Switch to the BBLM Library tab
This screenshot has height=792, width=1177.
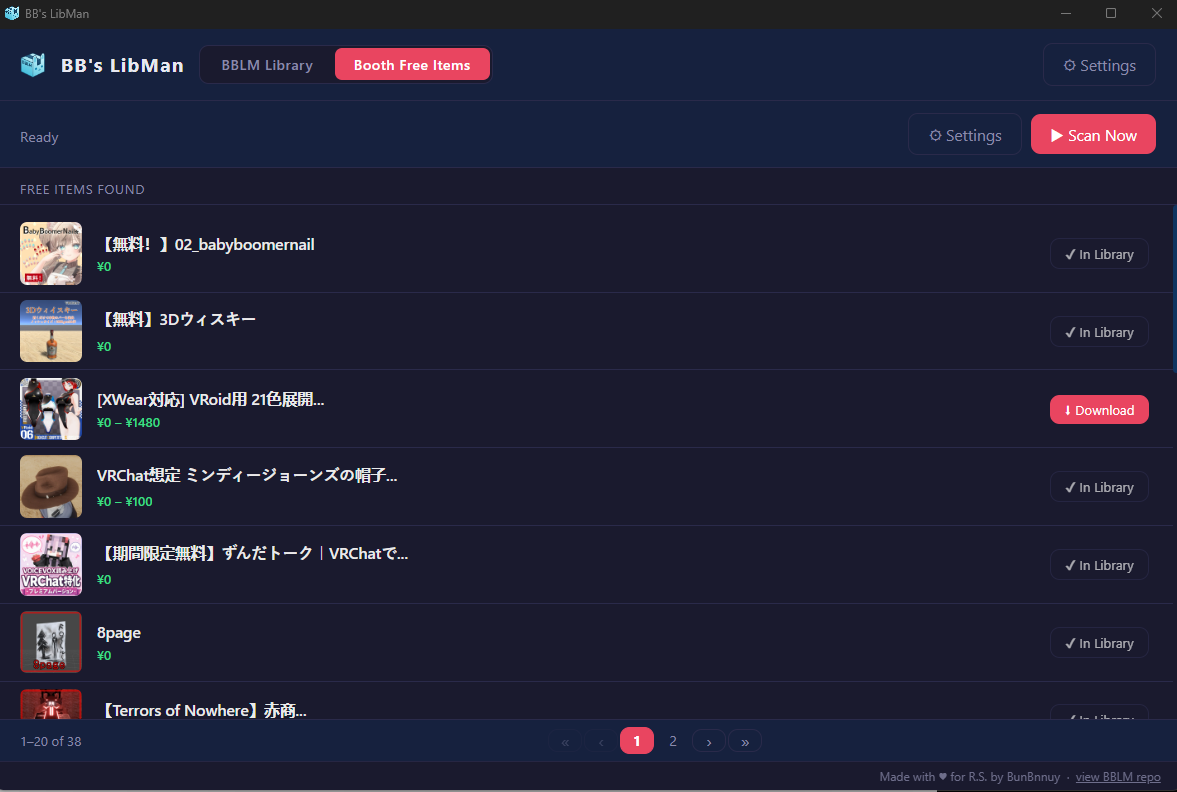(x=267, y=65)
